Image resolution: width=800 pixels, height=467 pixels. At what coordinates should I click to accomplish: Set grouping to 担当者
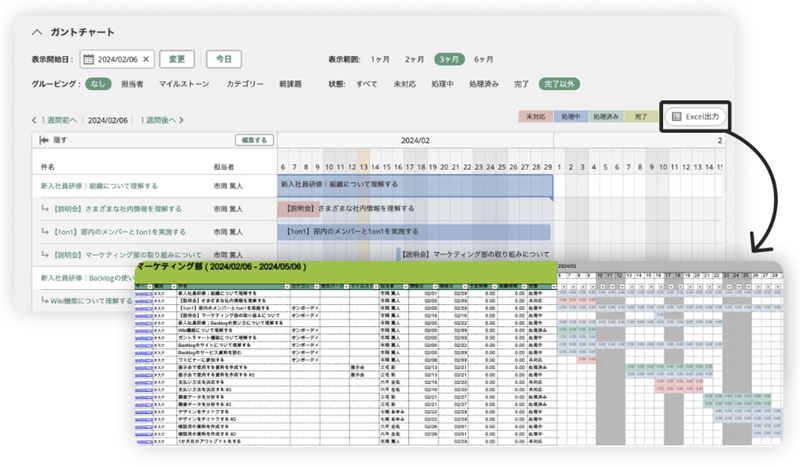pyautogui.click(x=132, y=85)
